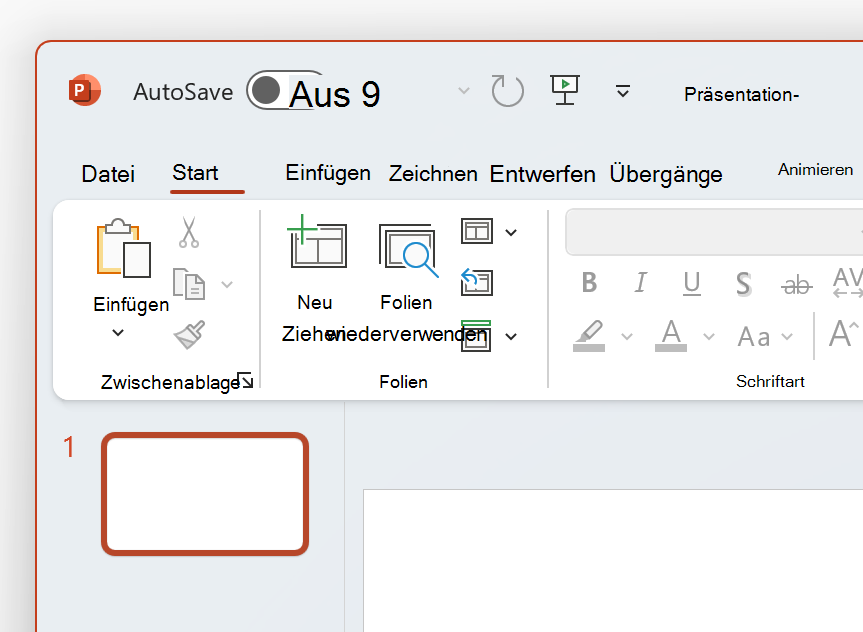Select slide 1 thumbnail

coord(205,494)
